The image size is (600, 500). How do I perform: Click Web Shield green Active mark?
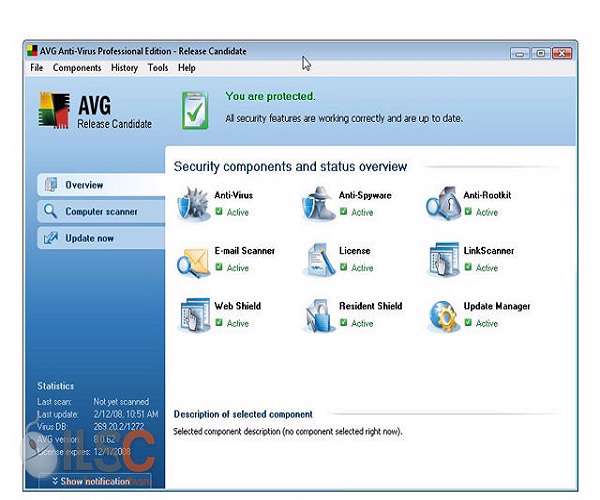[x=219, y=322]
